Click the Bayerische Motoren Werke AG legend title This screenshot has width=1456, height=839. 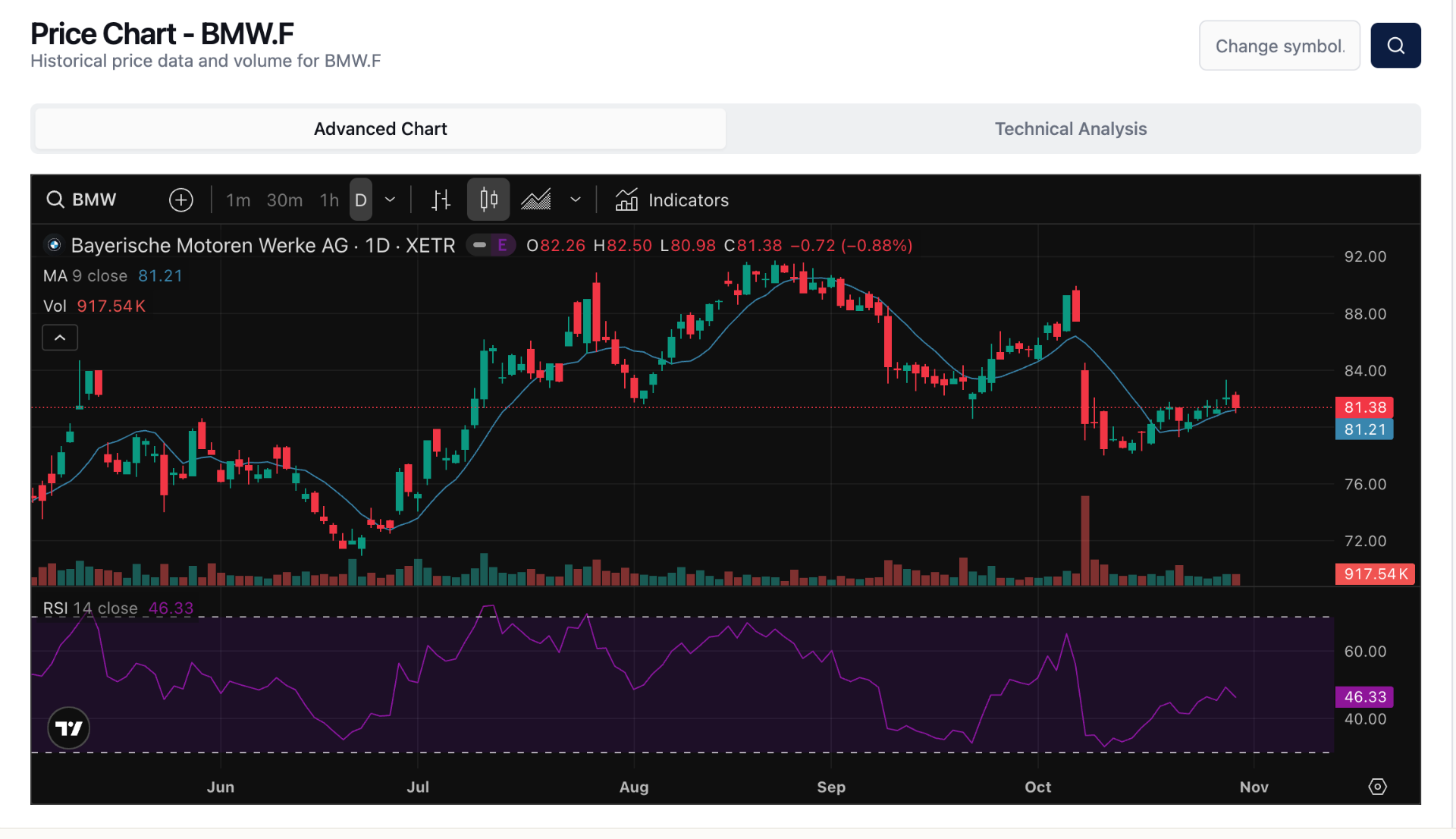pyautogui.click(x=262, y=246)
